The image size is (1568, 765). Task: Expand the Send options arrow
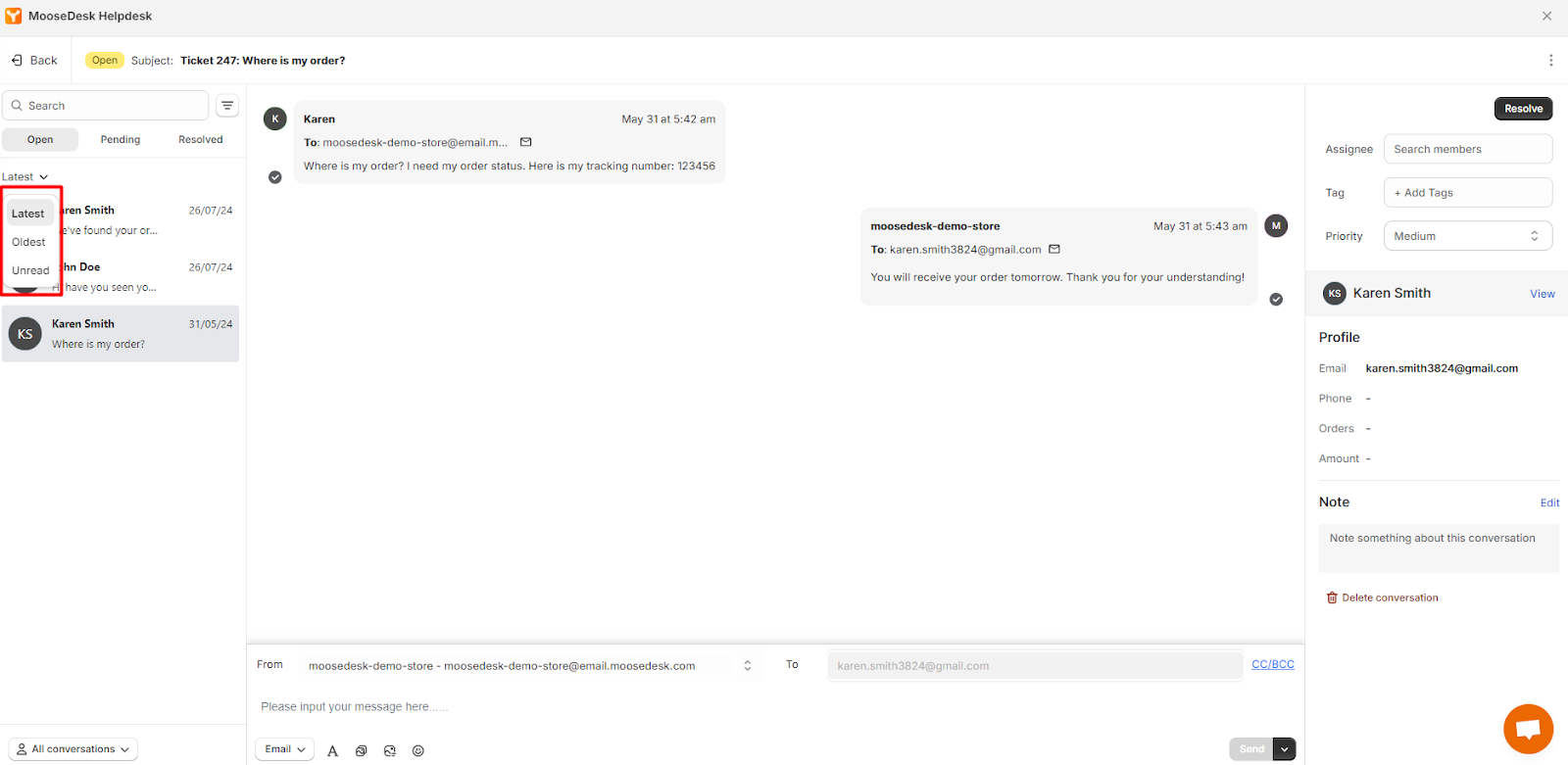click(x=1285, y=749)
